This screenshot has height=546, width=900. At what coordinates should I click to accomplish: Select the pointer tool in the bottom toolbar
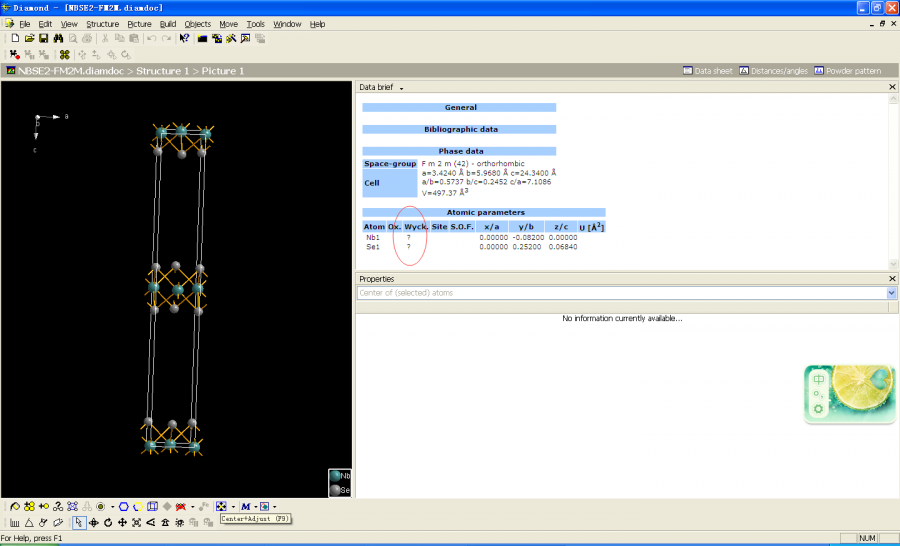[79, 522]
